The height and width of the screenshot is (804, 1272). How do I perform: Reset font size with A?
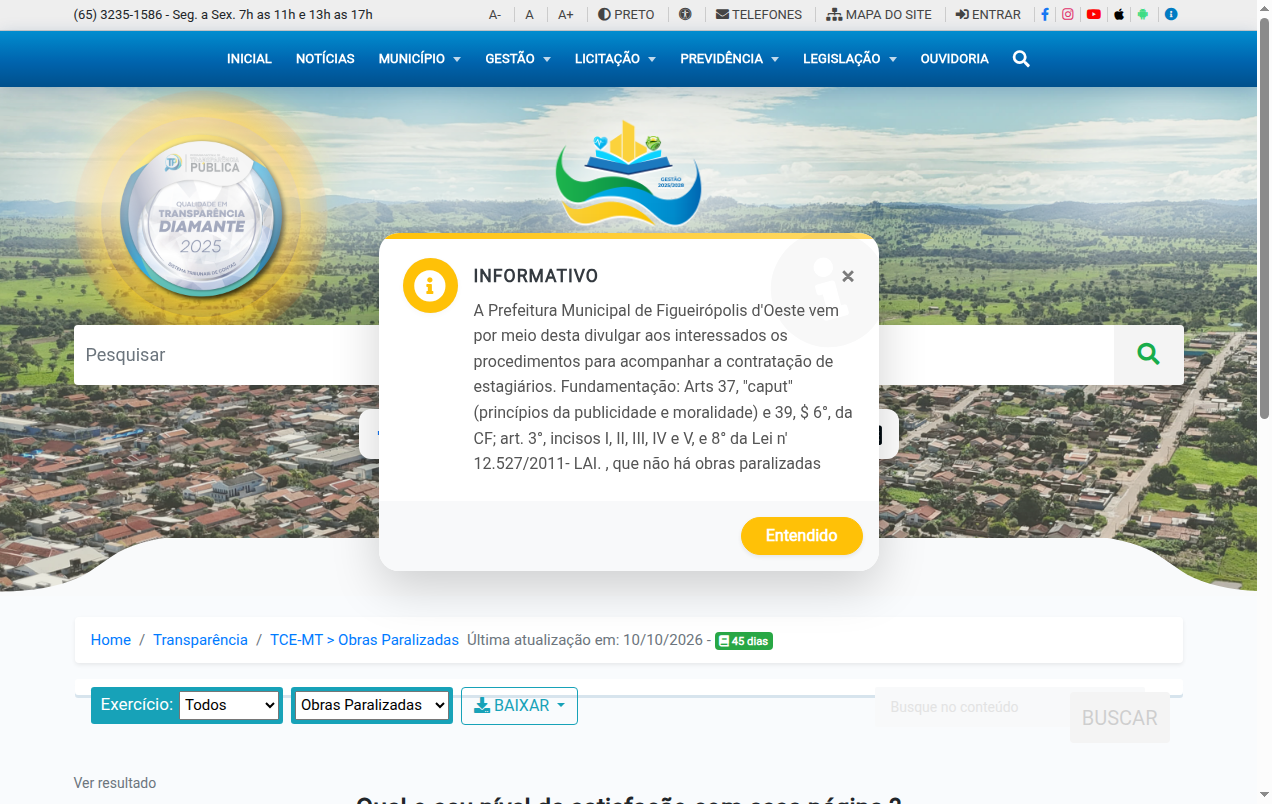pyautogui.click(x=530, y=15)
